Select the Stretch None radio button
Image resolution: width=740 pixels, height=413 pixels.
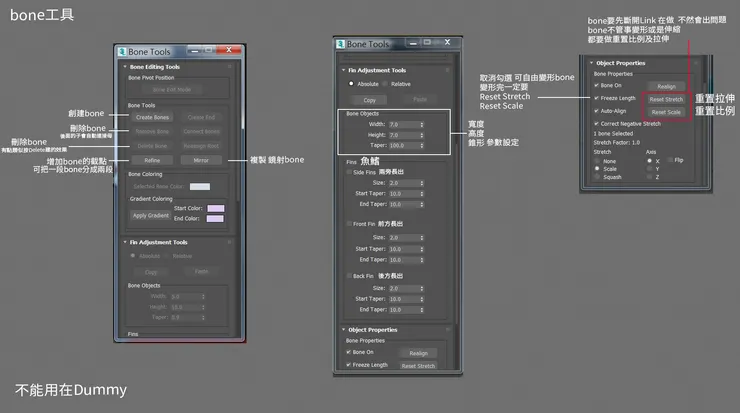coord(597,161)
